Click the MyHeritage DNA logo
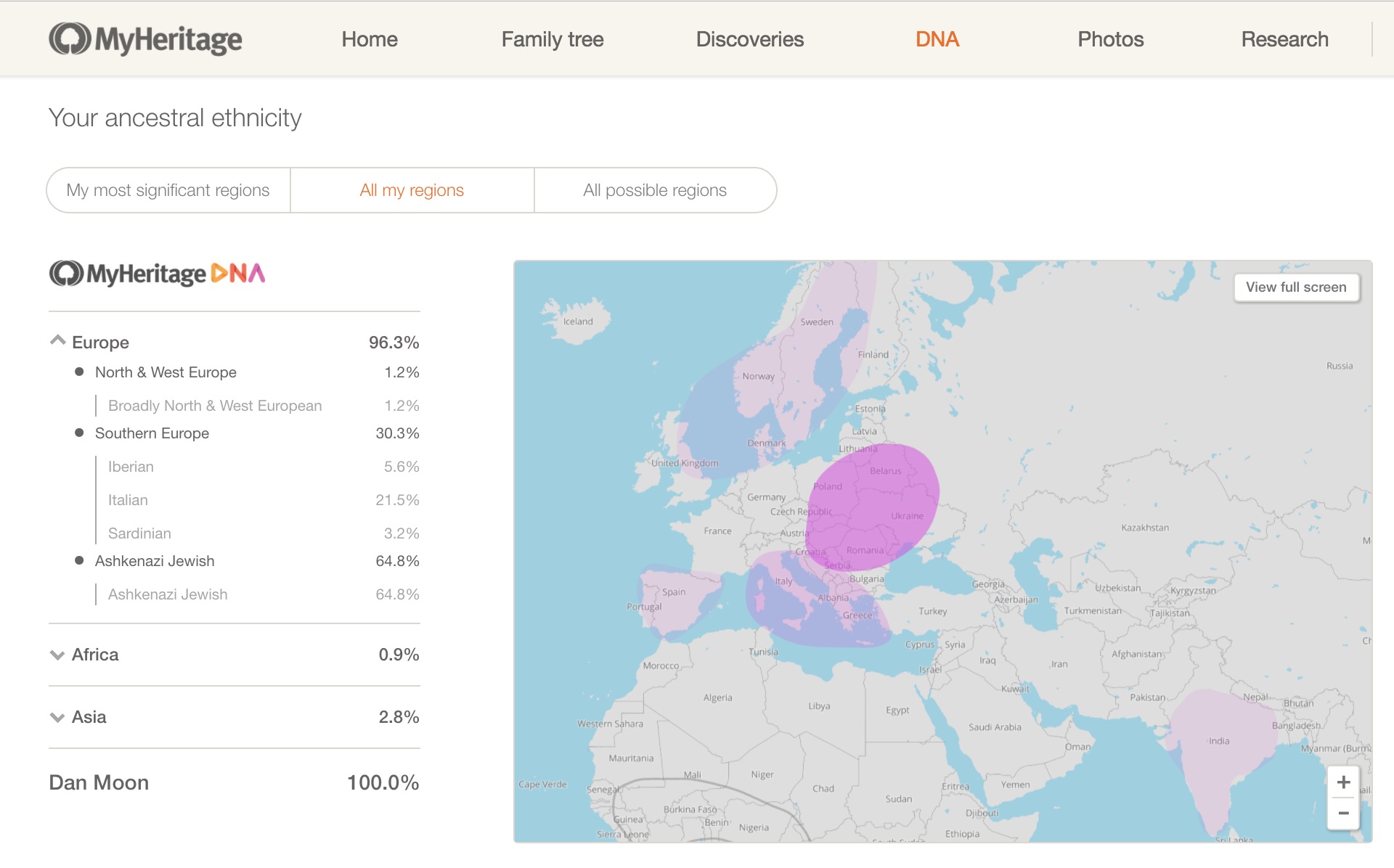The image size is (1394, 868). [x=157, y=274]
